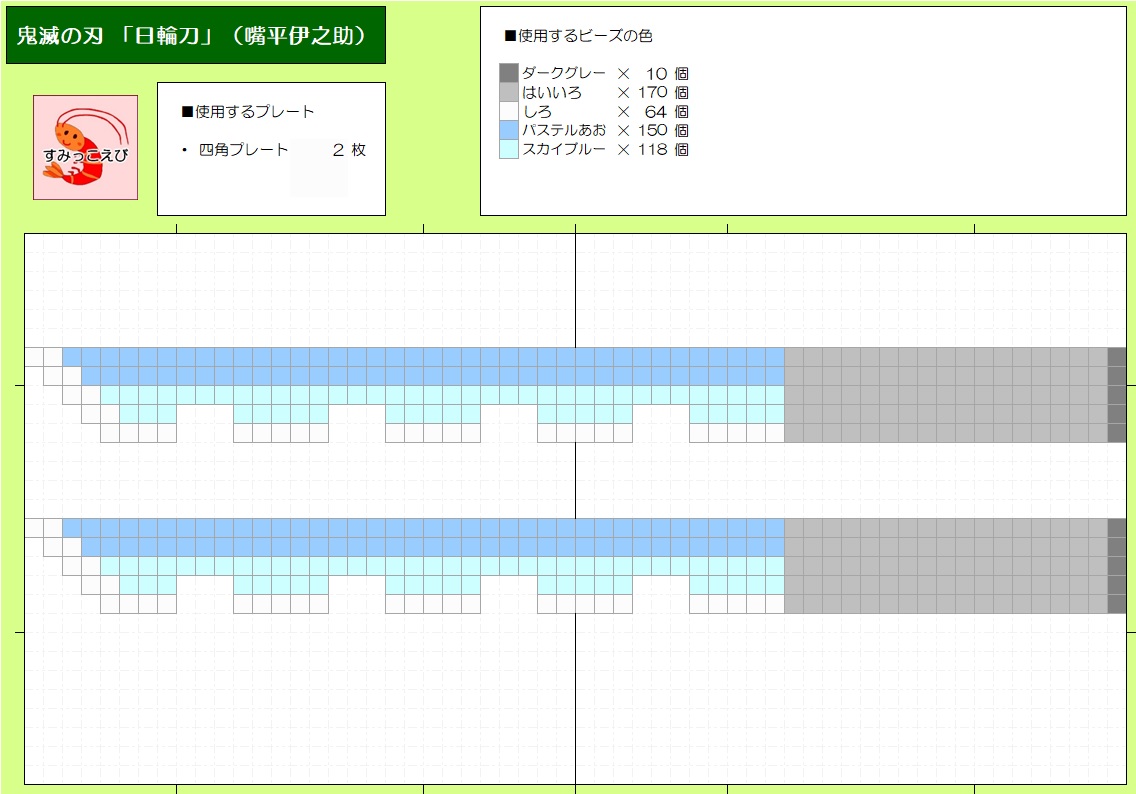Click the スカイブルー label text
Viewport: 1136px width, 794px height.
click(x=564, y=149)
